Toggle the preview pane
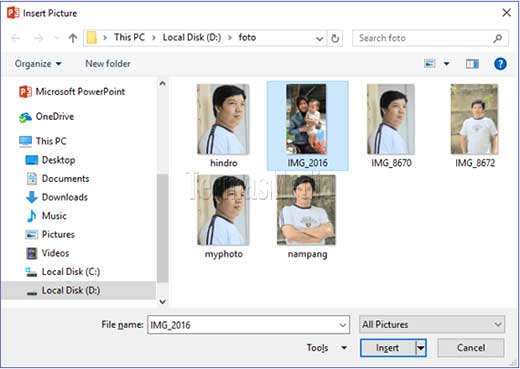Image resolution: width=520 pixels, height=369 pixels. pyautogui.click(x=472, y=64)
